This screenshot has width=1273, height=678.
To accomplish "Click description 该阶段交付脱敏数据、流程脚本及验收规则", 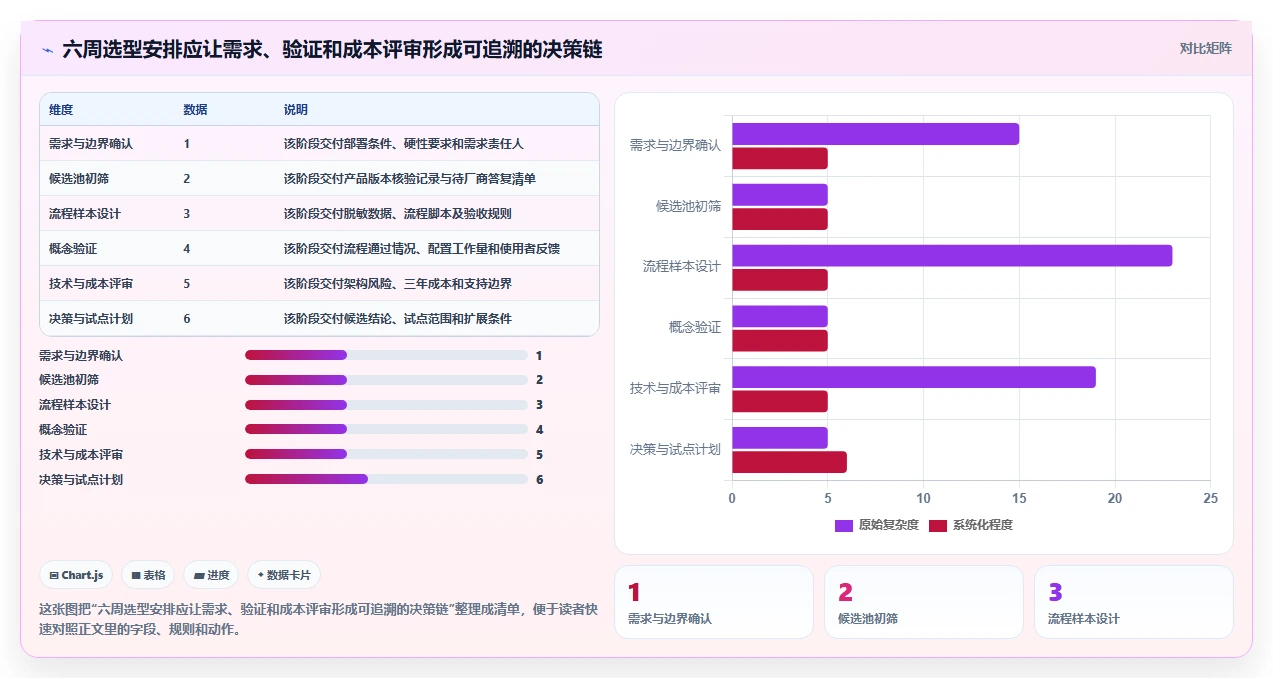I will pos(398,214).
